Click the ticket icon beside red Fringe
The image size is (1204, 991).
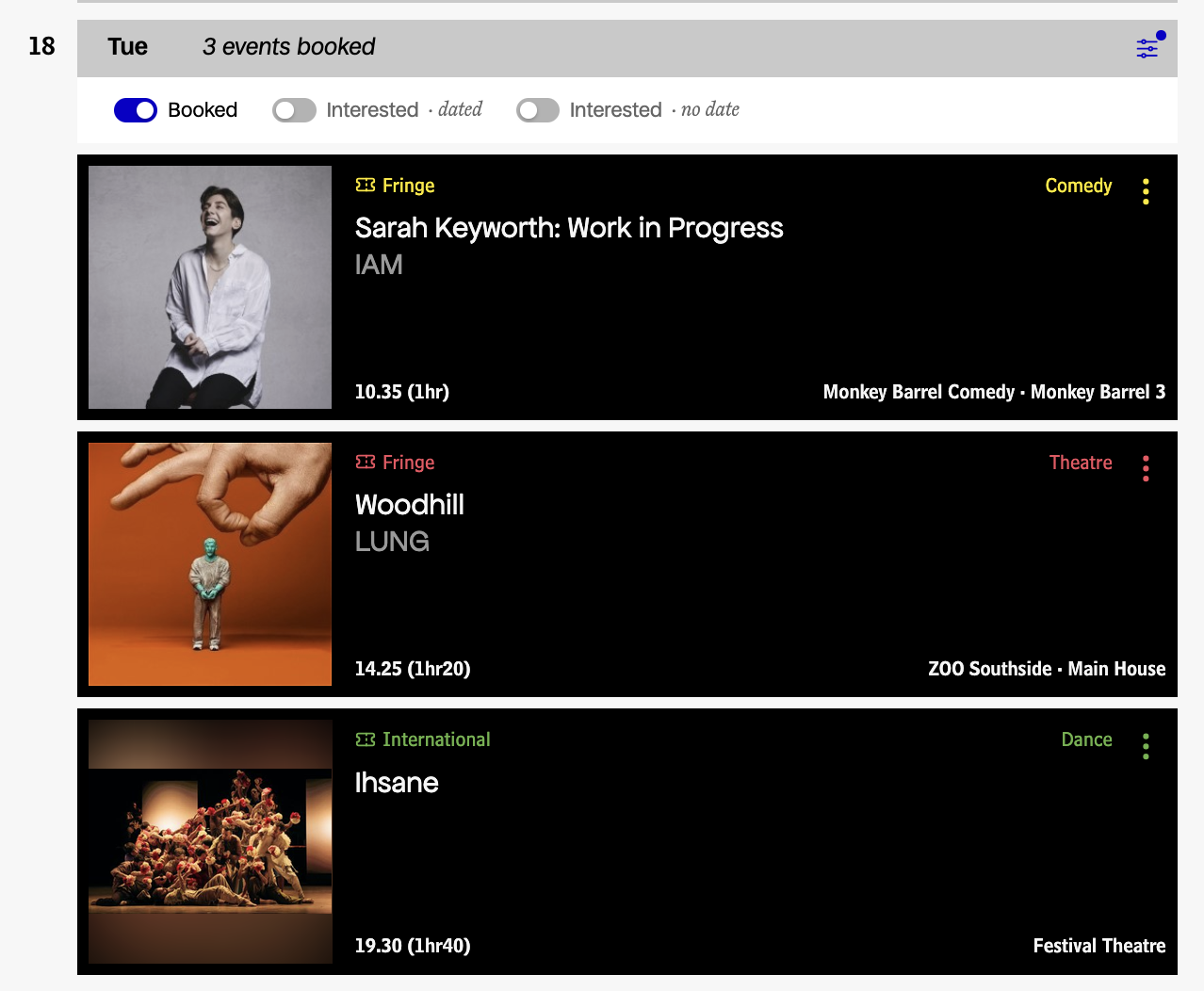click(366, 463)
